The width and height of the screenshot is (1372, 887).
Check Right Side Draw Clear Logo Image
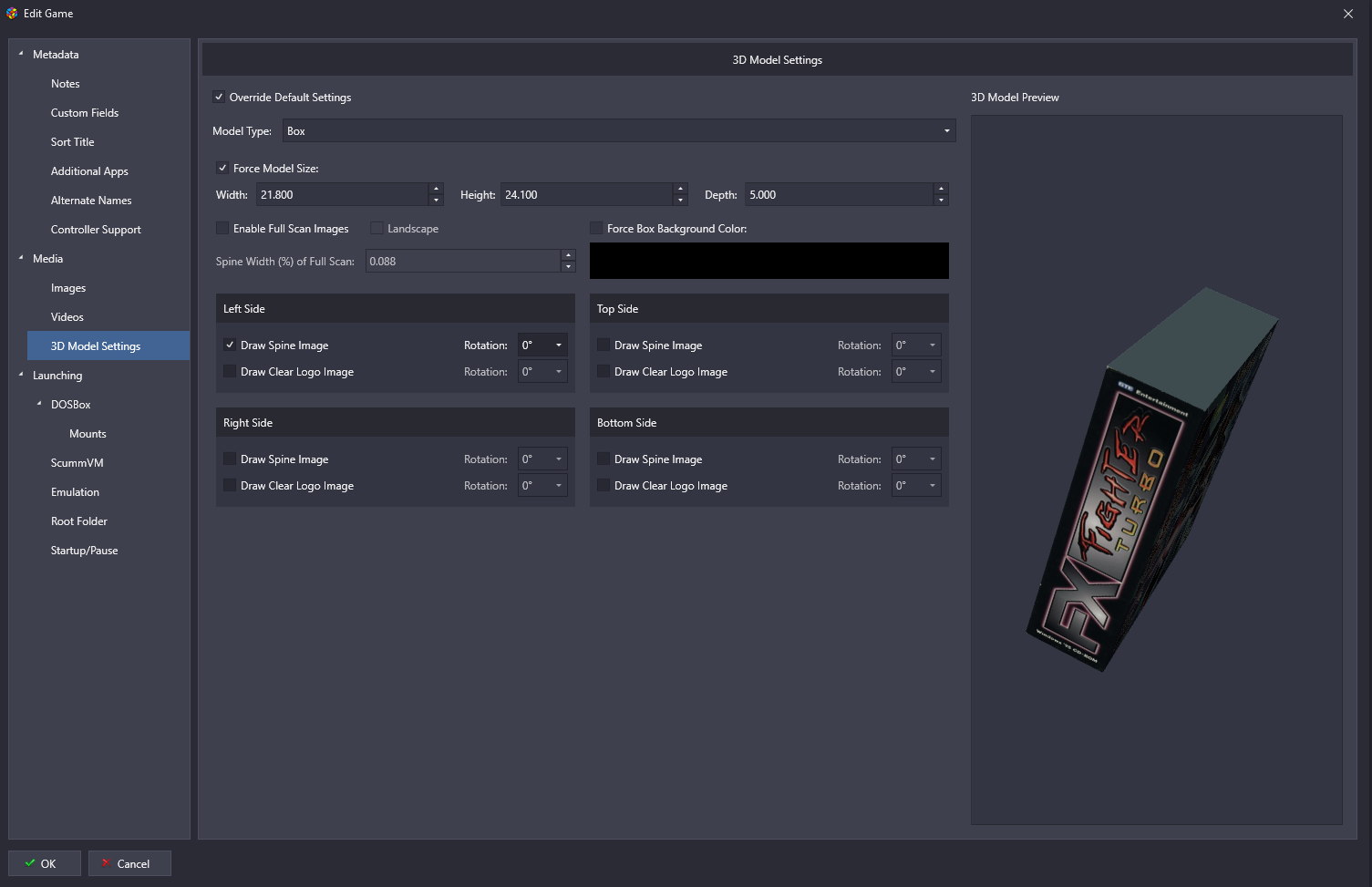(x=230, y=485)
